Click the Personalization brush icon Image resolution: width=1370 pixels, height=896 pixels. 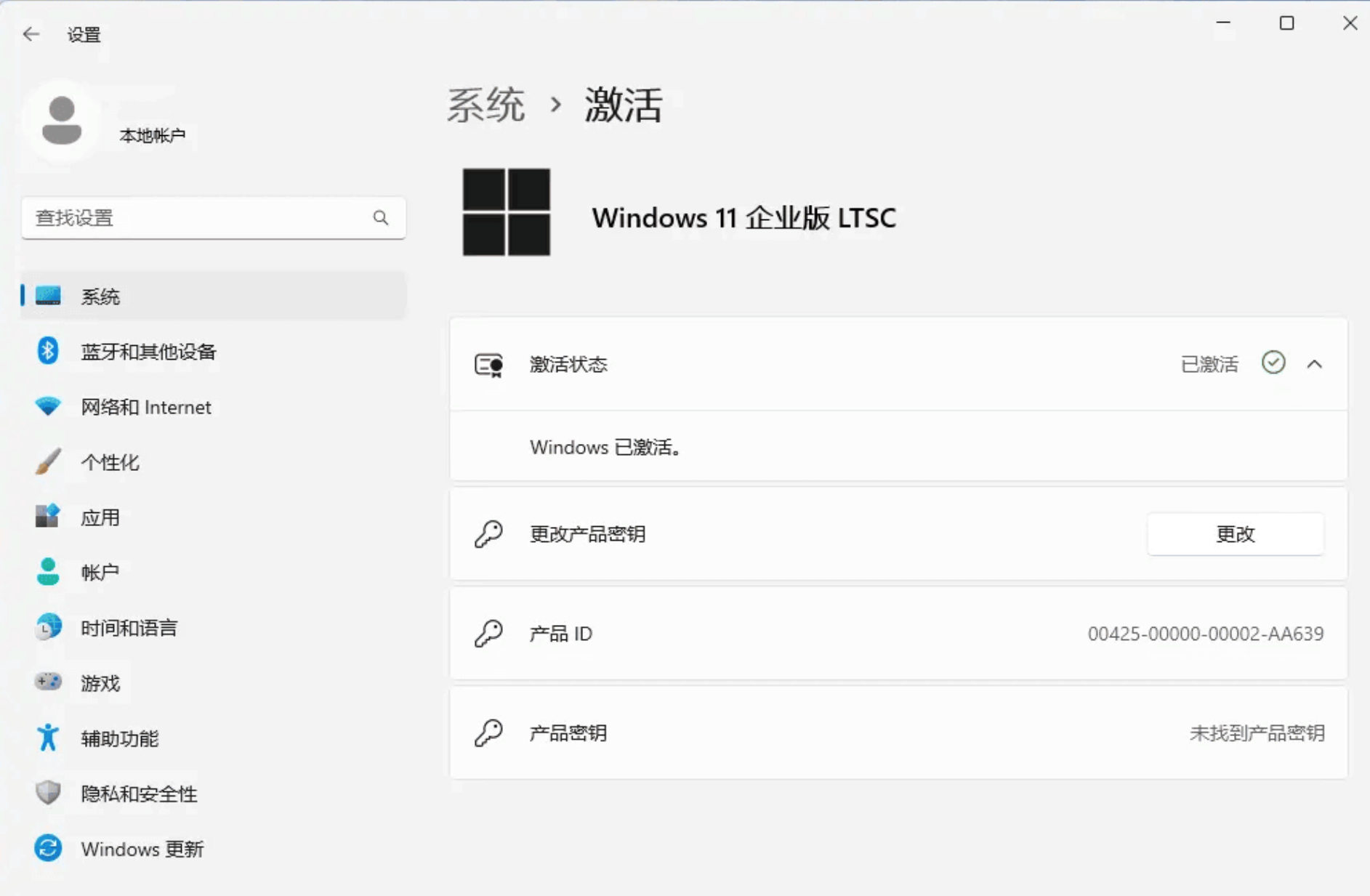47,461
